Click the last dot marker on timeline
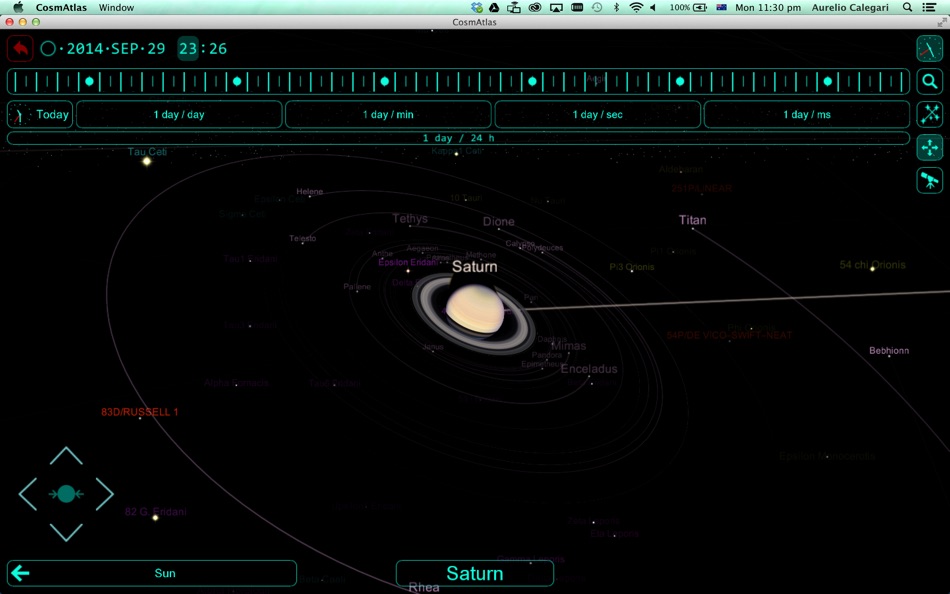 828,81
